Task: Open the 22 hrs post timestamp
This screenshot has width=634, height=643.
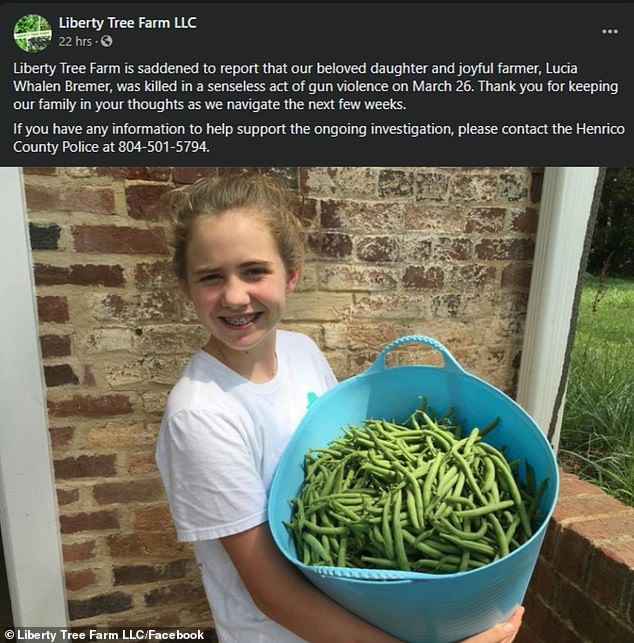Action: tap(75, 41)
